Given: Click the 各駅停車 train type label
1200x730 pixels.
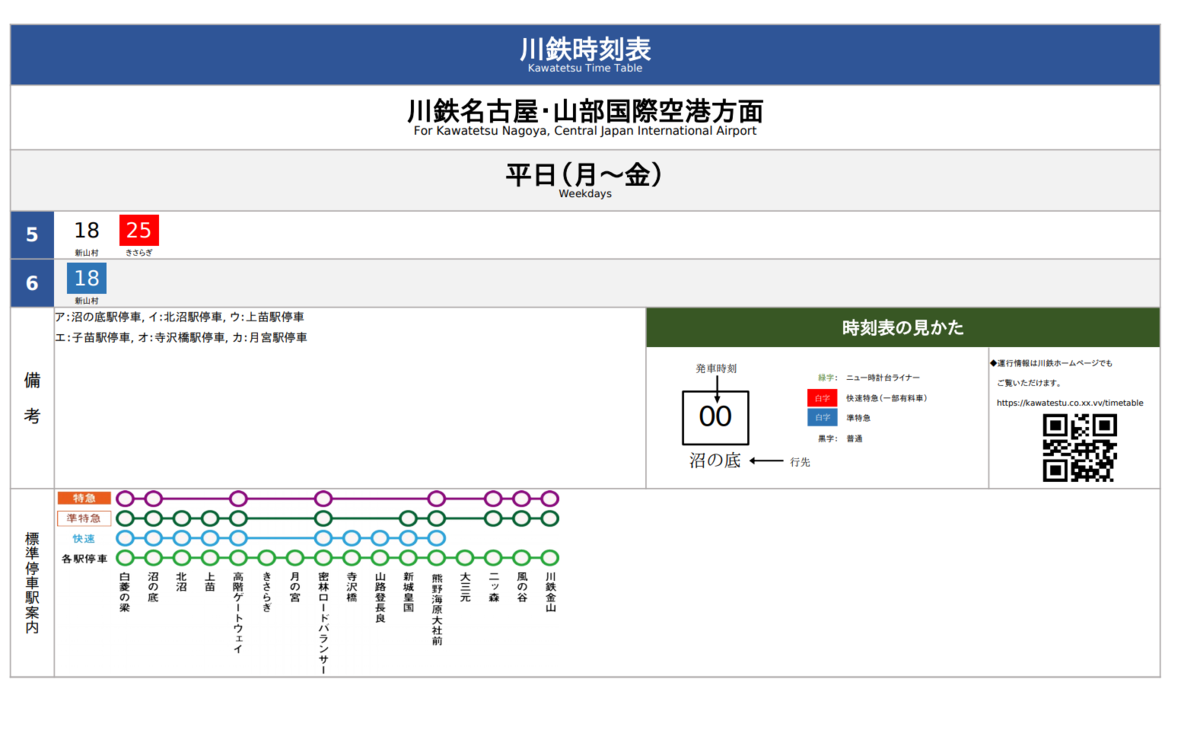Looking at the screenshot, I should coord(84,558).
